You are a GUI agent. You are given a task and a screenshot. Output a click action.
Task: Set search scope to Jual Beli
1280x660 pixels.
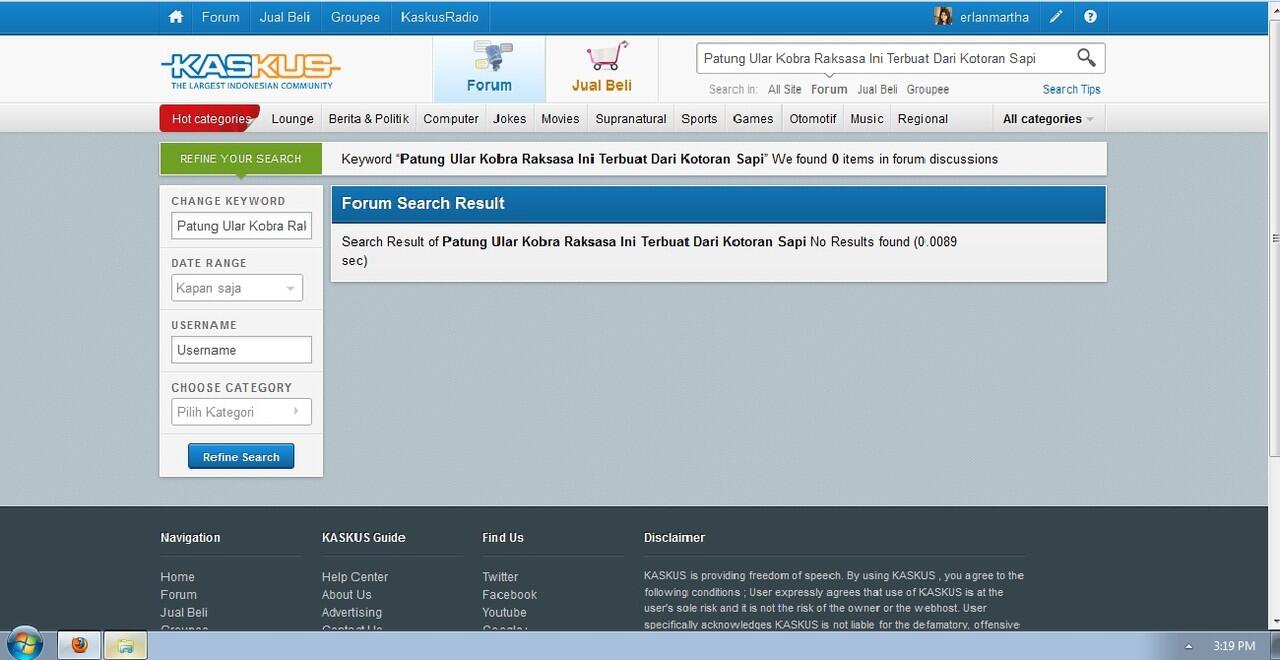pyautogui.click(x=877, y=89)
